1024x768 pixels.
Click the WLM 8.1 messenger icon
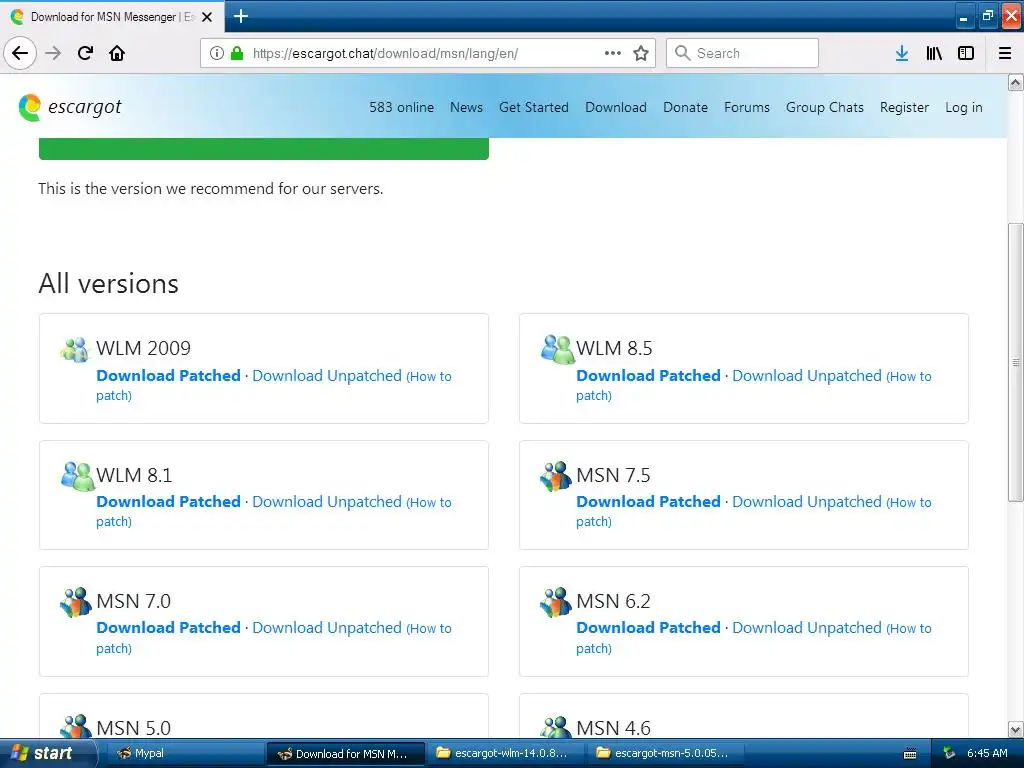[78, 476]
